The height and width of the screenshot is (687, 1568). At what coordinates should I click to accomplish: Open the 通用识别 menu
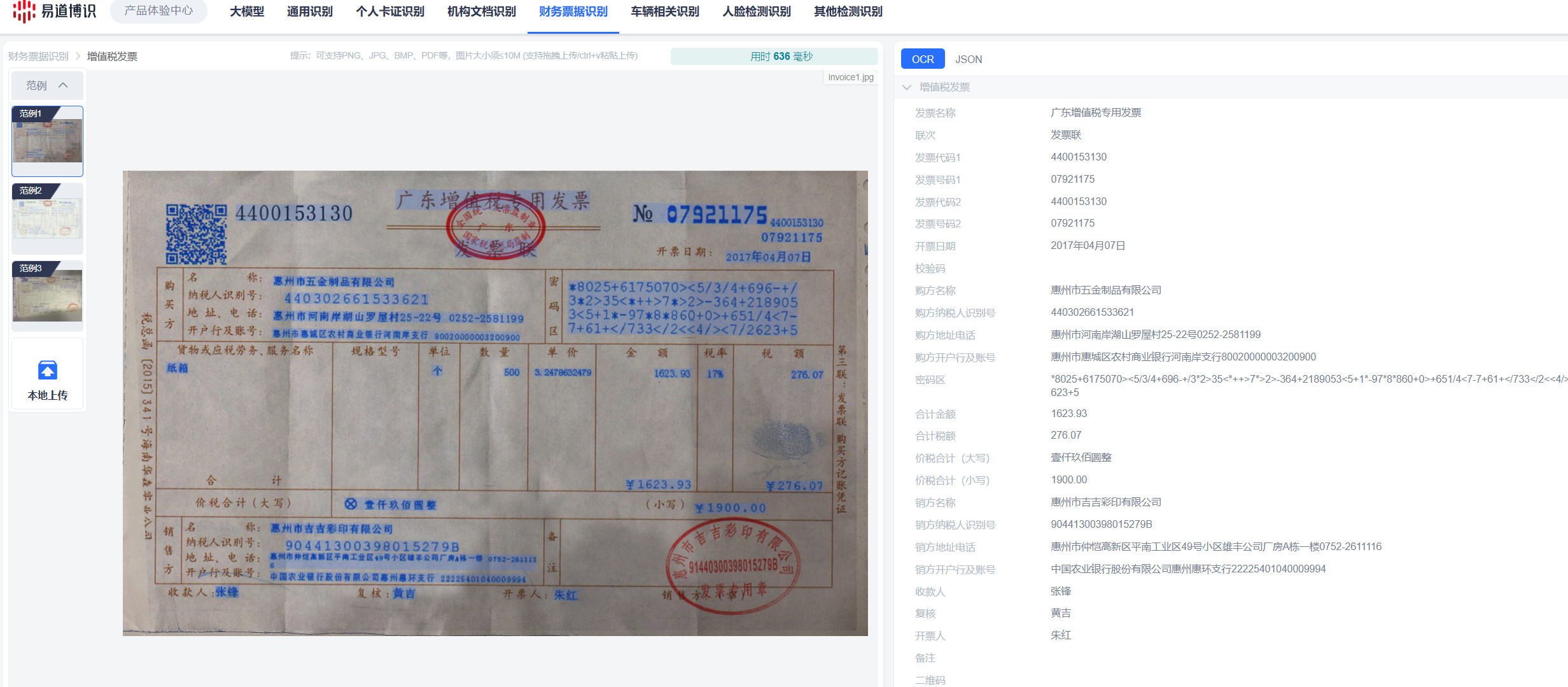pyautogui.click(x=310, y=11)
